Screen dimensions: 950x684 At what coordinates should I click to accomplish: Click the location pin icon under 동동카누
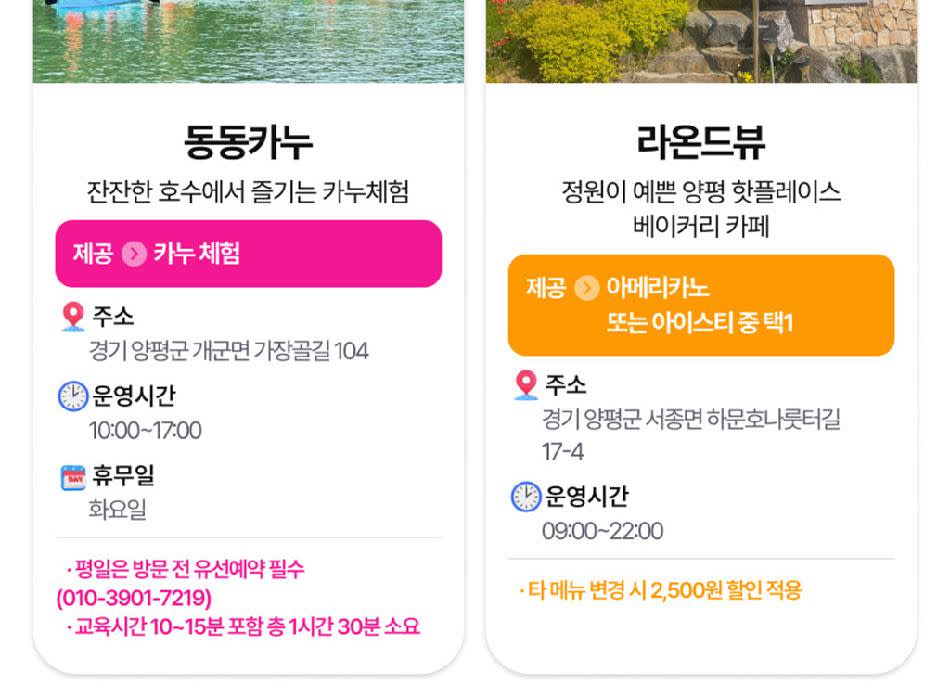(x=72, y=318)
